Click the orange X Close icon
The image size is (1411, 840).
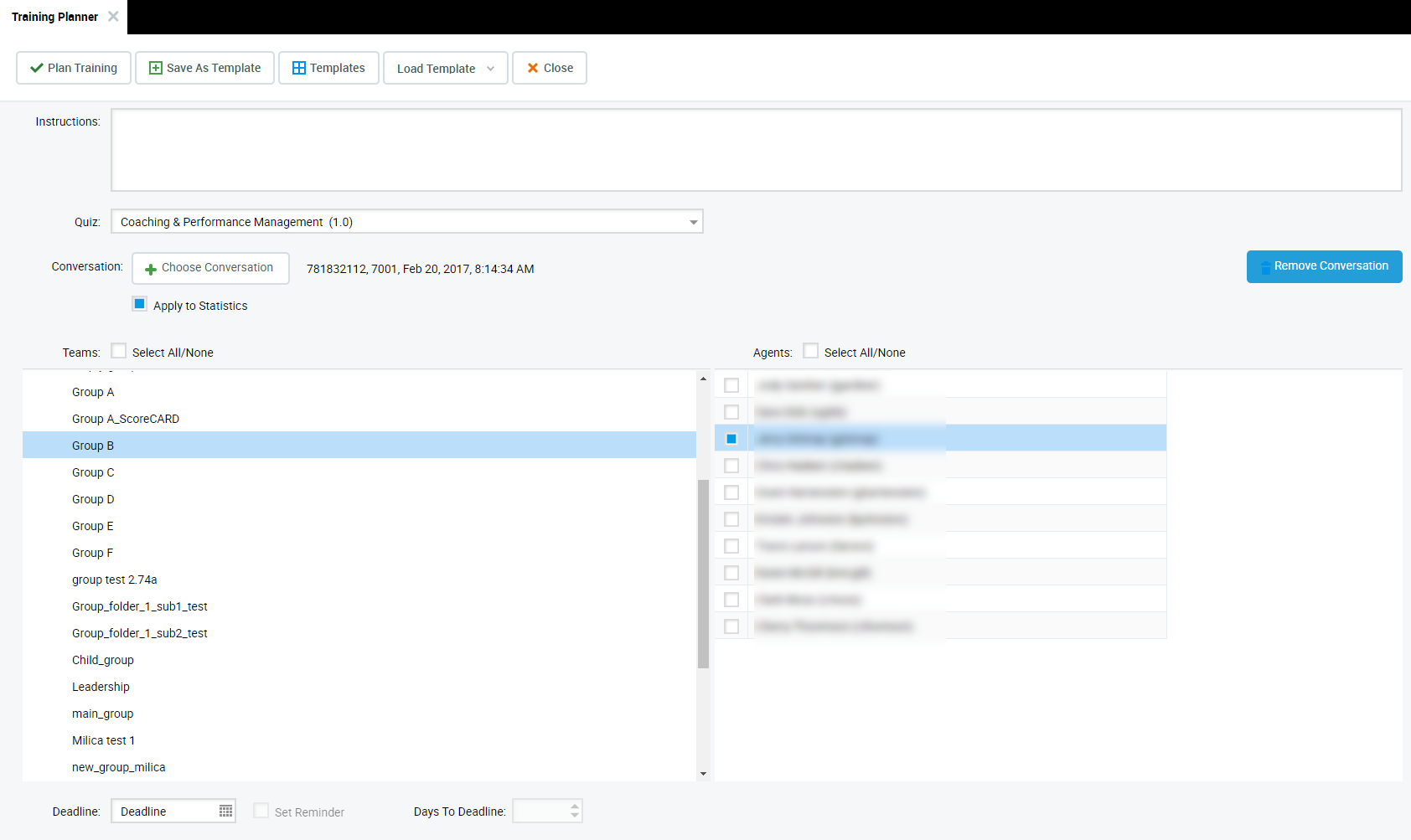click(x=532, y=68)
